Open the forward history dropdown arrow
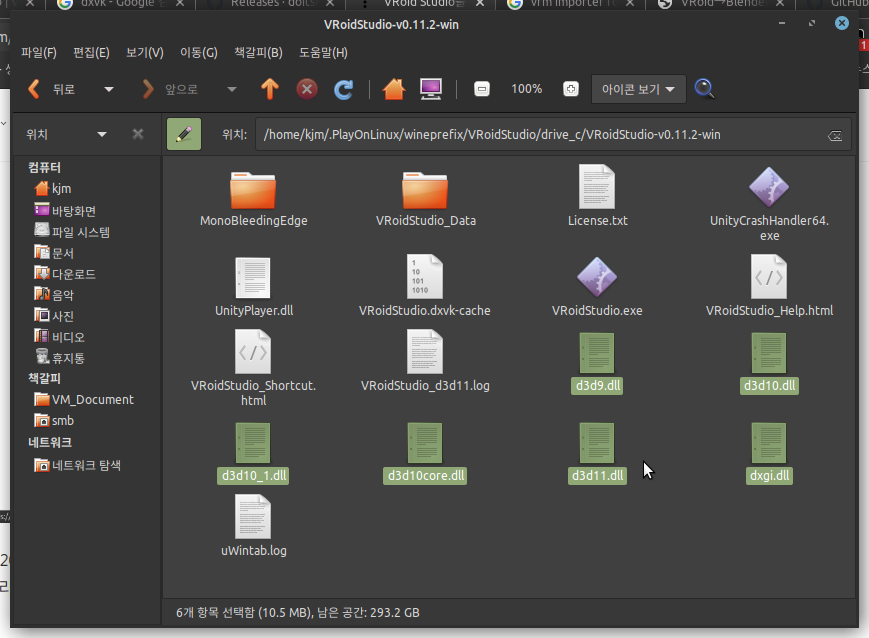869x638 pixels. point(232,89)
